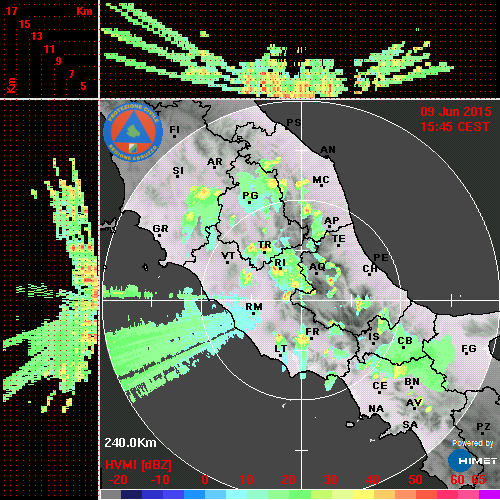Select the AQ location label
This screenshot has width=500, height=500.
[317, 267]
